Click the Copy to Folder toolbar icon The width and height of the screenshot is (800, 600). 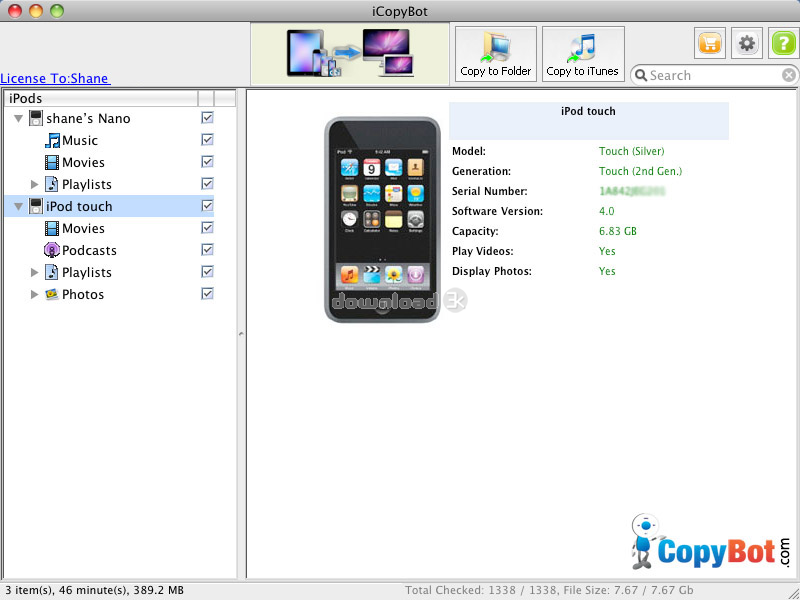[496, 53]
